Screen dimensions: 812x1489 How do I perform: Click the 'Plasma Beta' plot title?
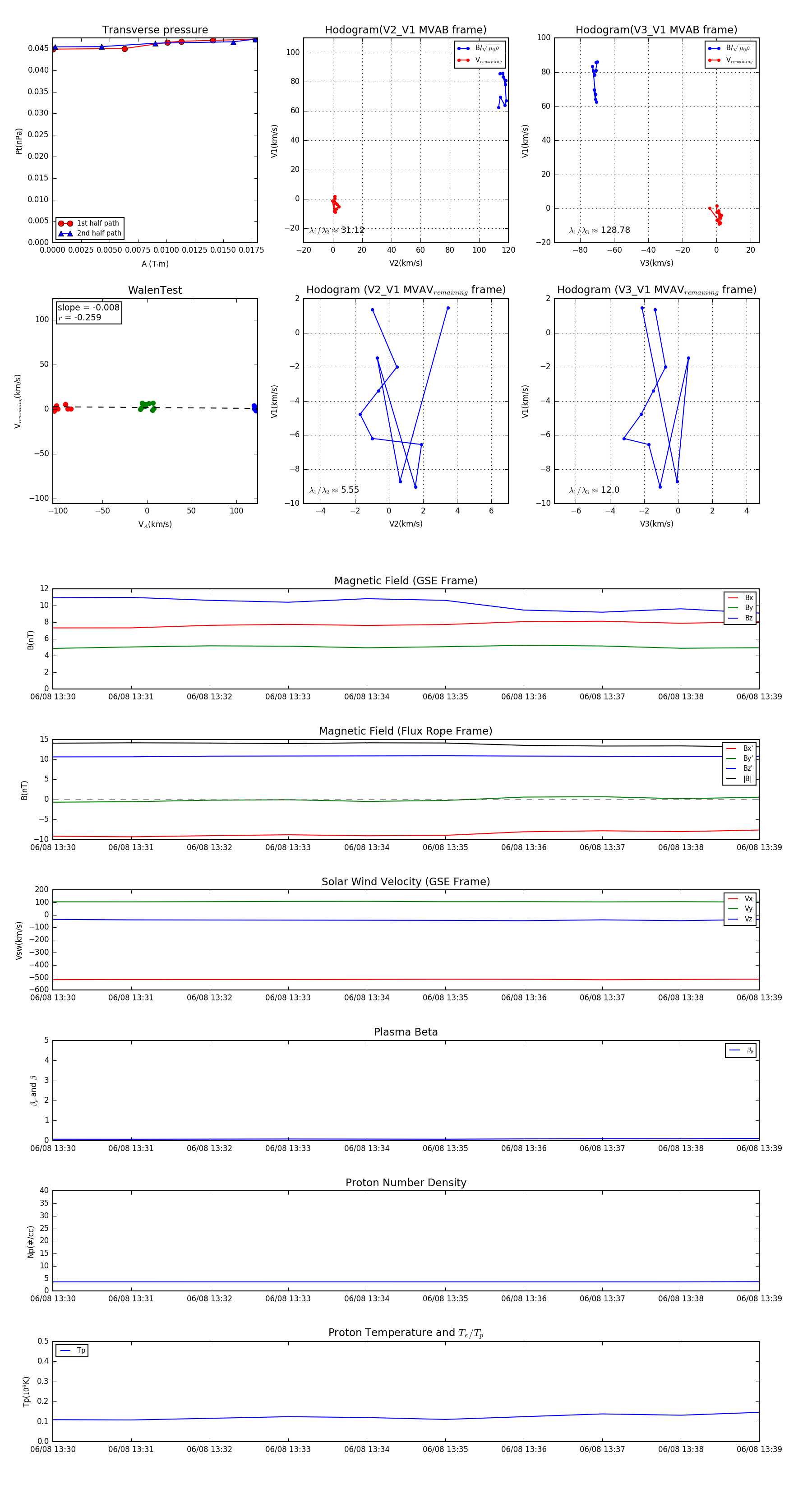[x=406, y=1032]
